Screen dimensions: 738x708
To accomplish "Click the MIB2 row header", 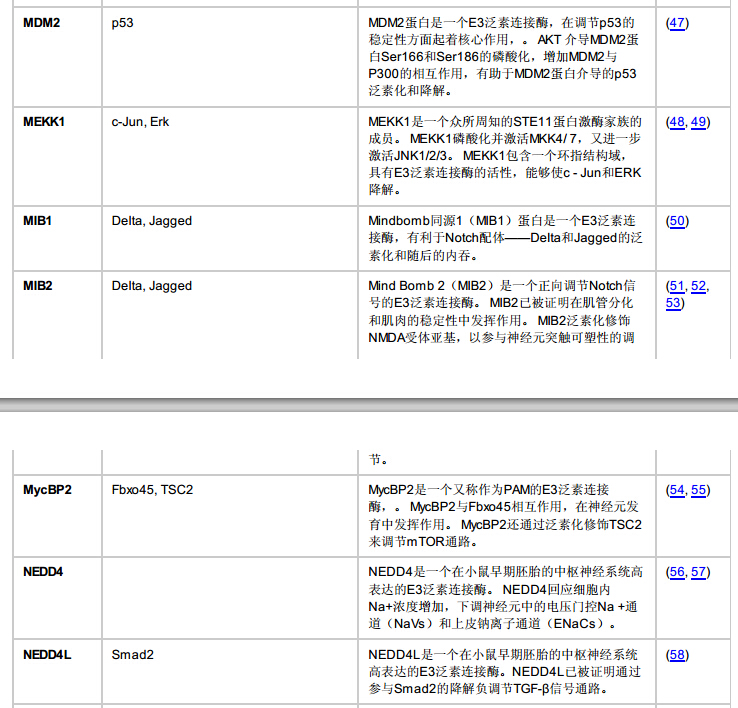I will tap(38, 286).
